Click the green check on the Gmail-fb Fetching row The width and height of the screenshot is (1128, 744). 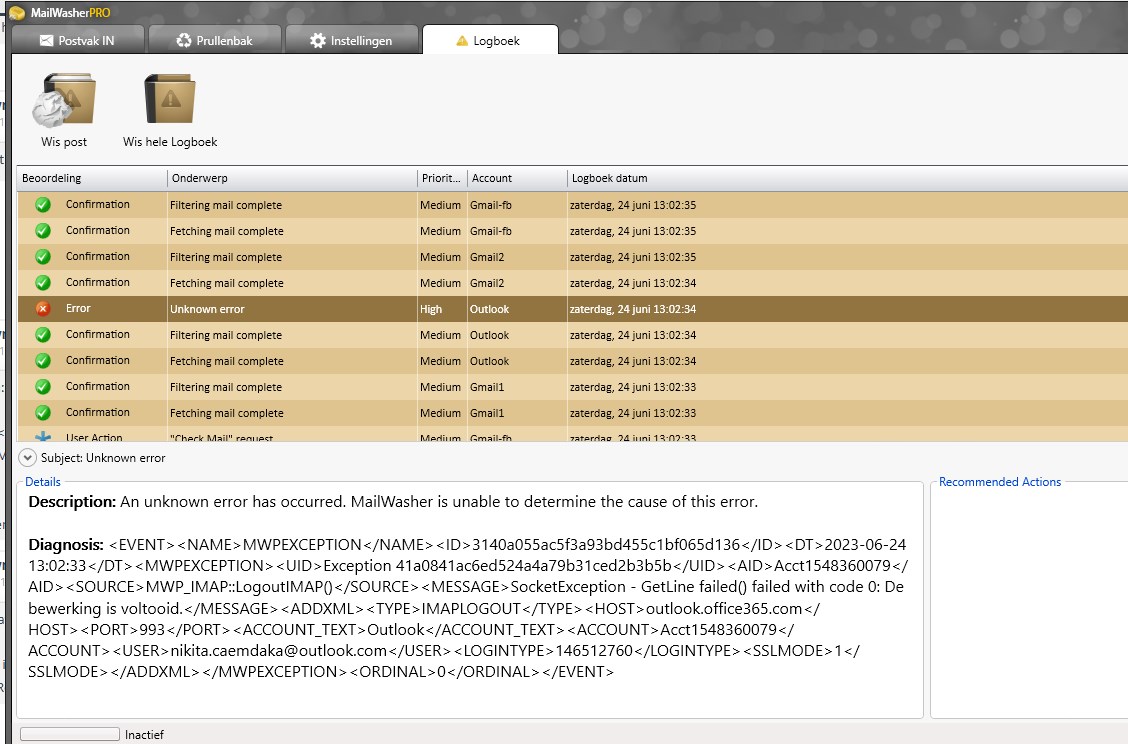(43, 230)
